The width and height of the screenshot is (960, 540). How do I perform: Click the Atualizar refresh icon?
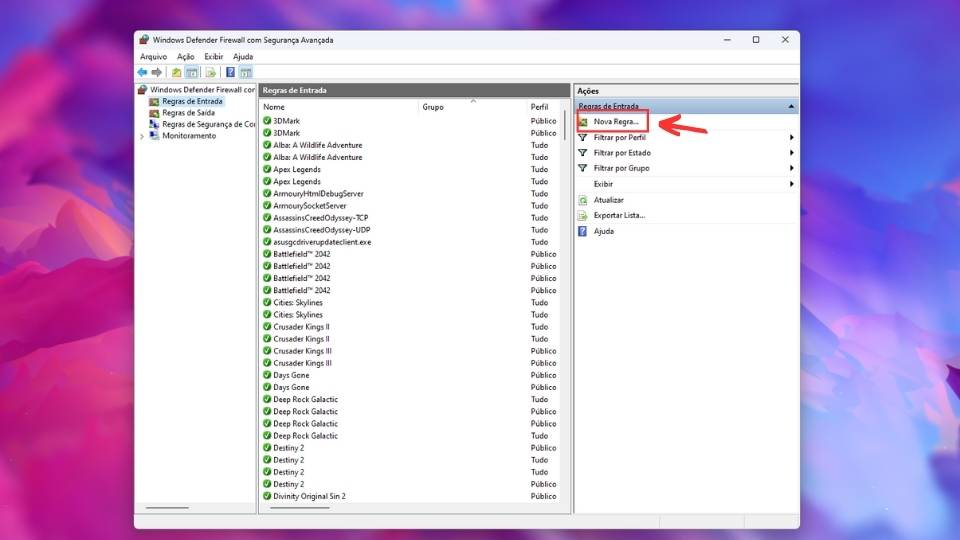pyautogui.click(x=583, y=200)
